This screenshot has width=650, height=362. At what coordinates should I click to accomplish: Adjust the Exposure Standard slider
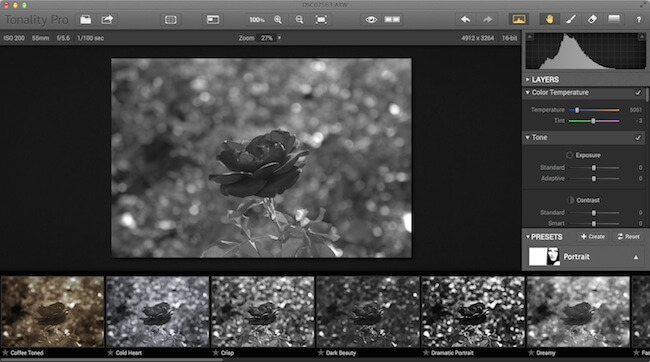pos(594,168)
